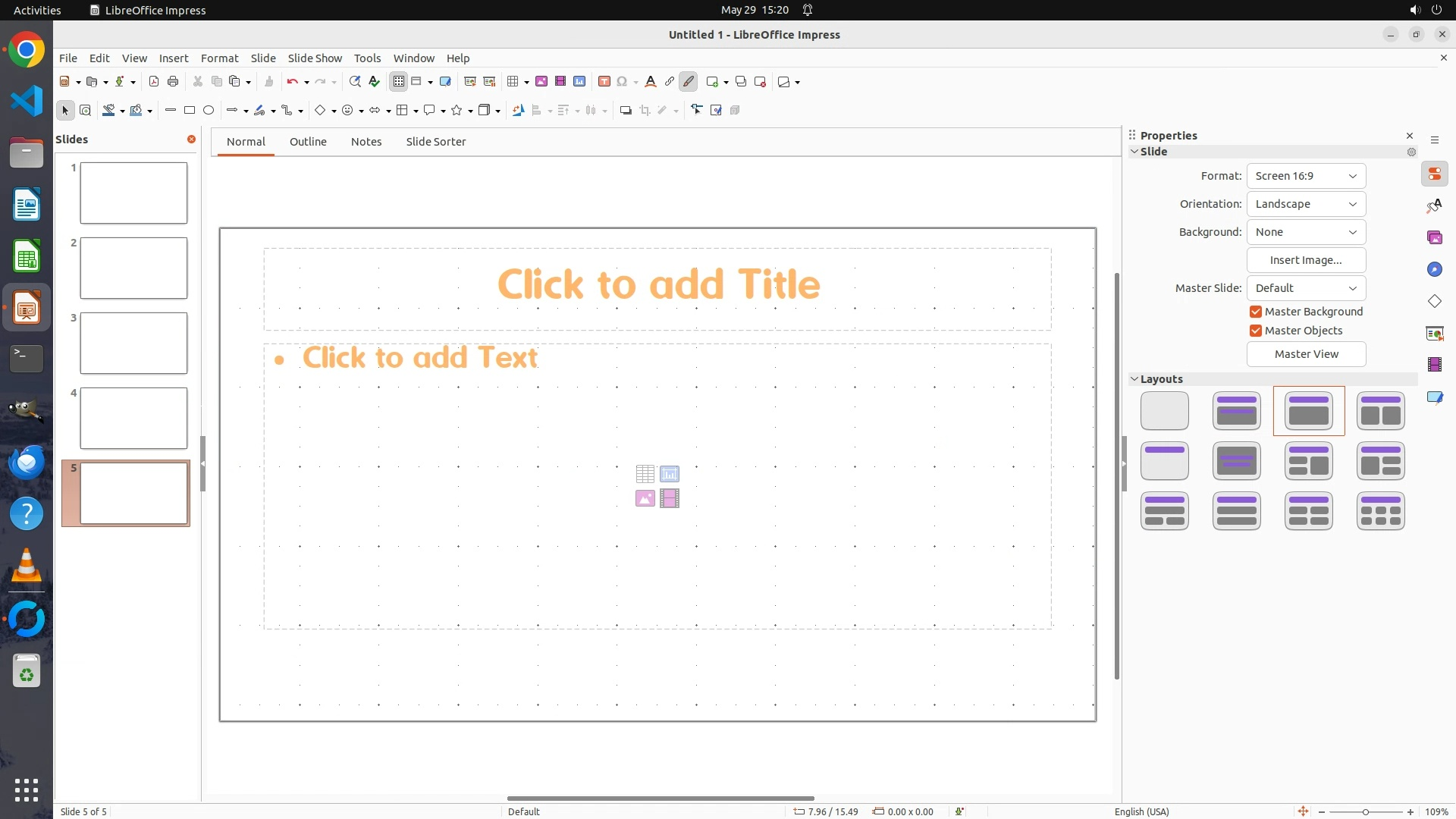Switch to the Slide Sorter tab
Viewport: 1456px width, 819px height.
(435, 142)
